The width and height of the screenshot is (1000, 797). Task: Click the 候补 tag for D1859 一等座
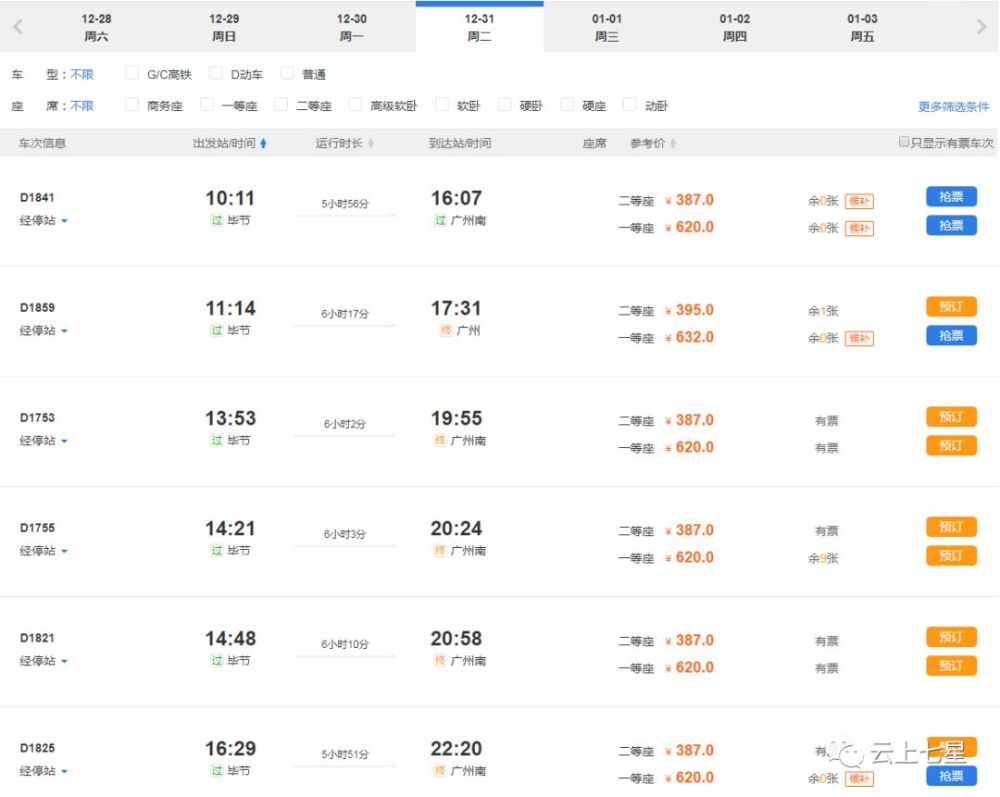pyautogui.click(x=861, y=337)
